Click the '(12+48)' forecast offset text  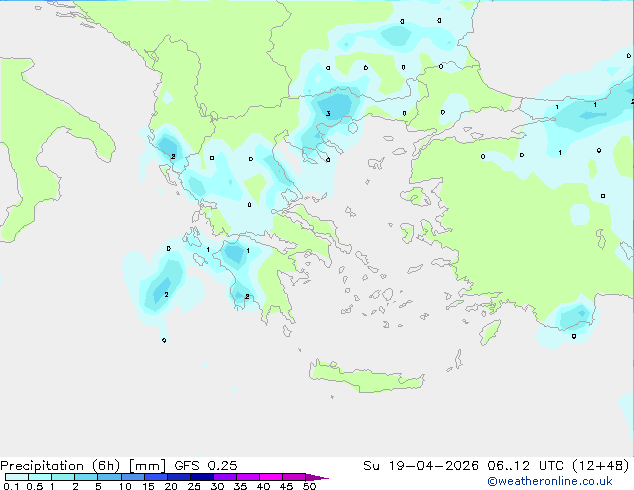[601, 466]
